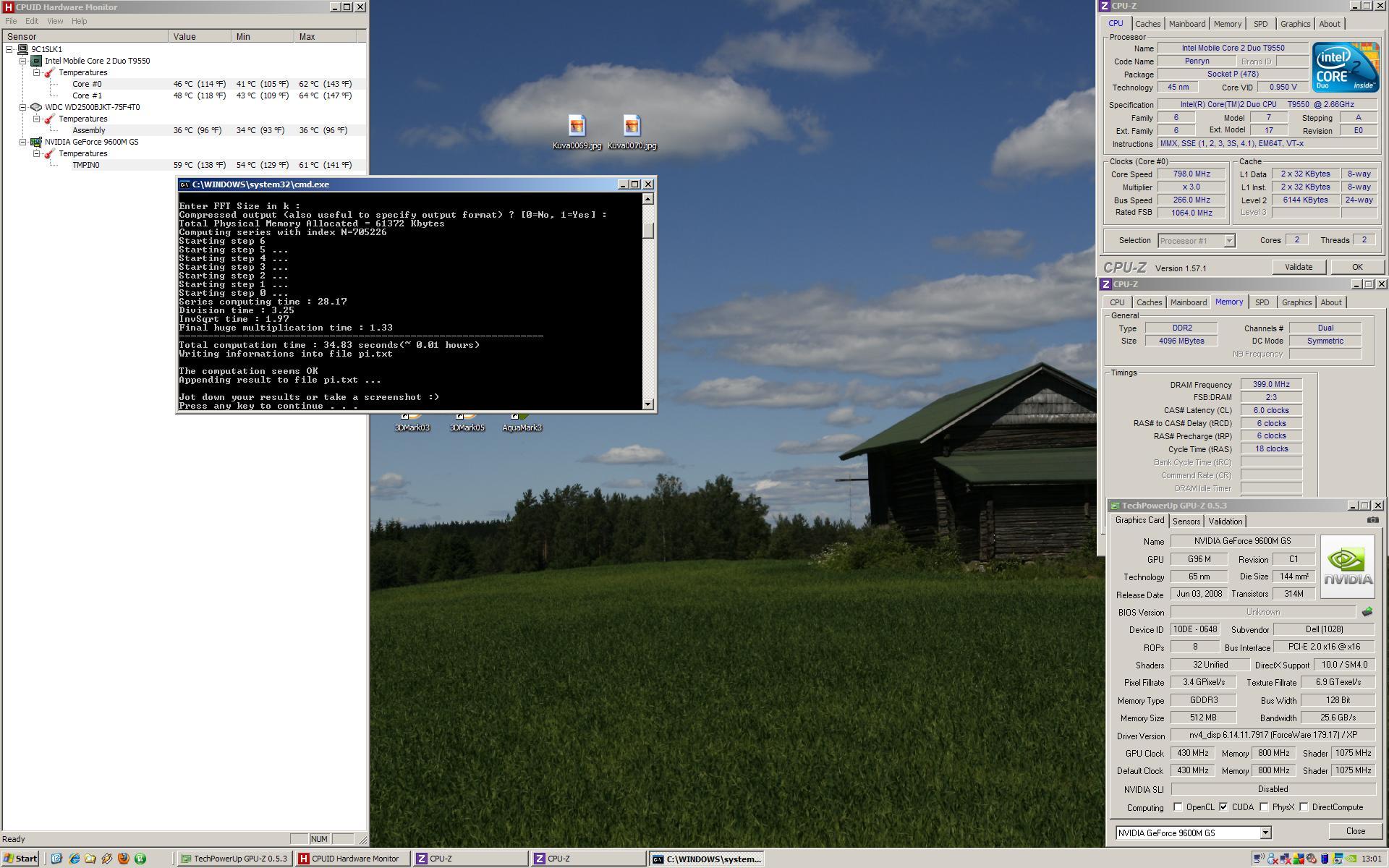Collapse NVIDIA GeForce 9600M GS tree node
This screenshot has width=1389, height=868.
(x=22, y=142)
